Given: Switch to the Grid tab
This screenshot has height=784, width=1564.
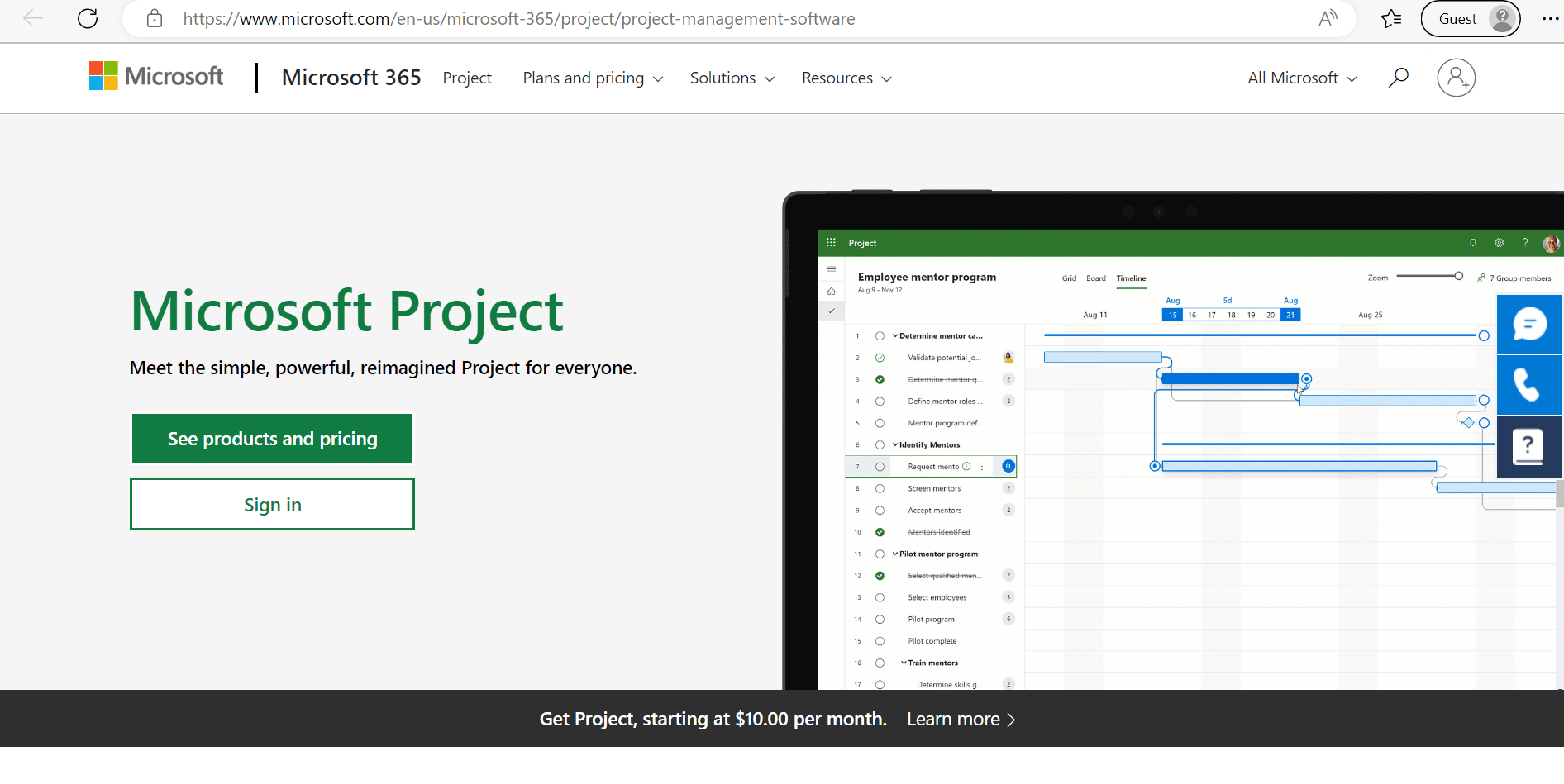Looking at the screenshot, I should [1069, 278].
